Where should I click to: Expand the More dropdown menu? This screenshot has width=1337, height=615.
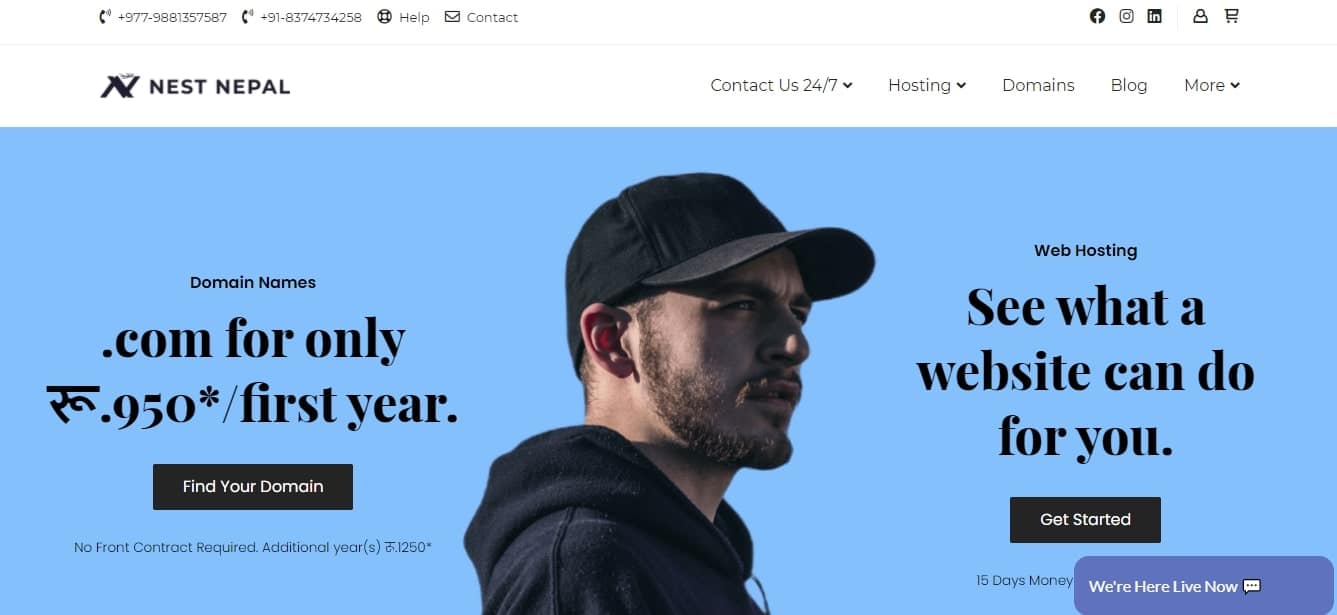point(1212,85)
